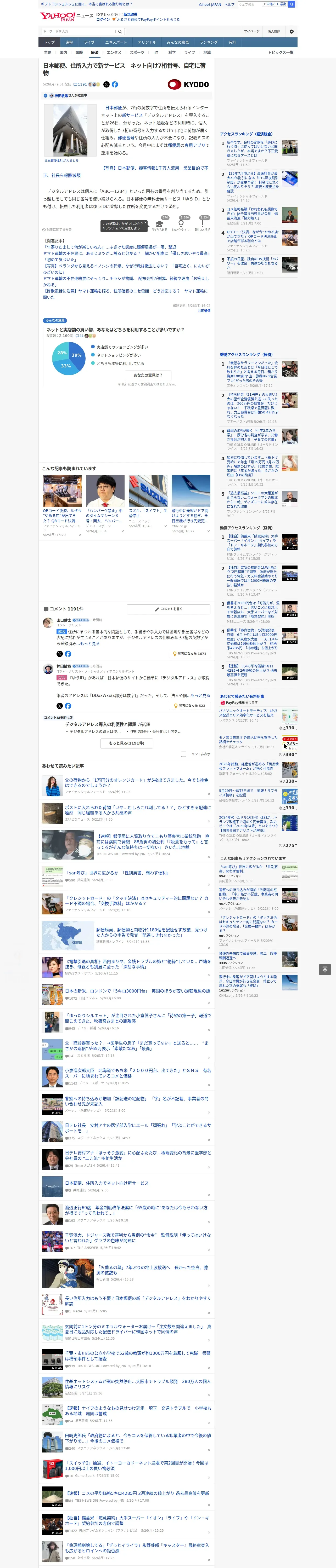The image size is (336, 1568).
Task: Click the 28% light teal pie segment
Action: point(61,351)
